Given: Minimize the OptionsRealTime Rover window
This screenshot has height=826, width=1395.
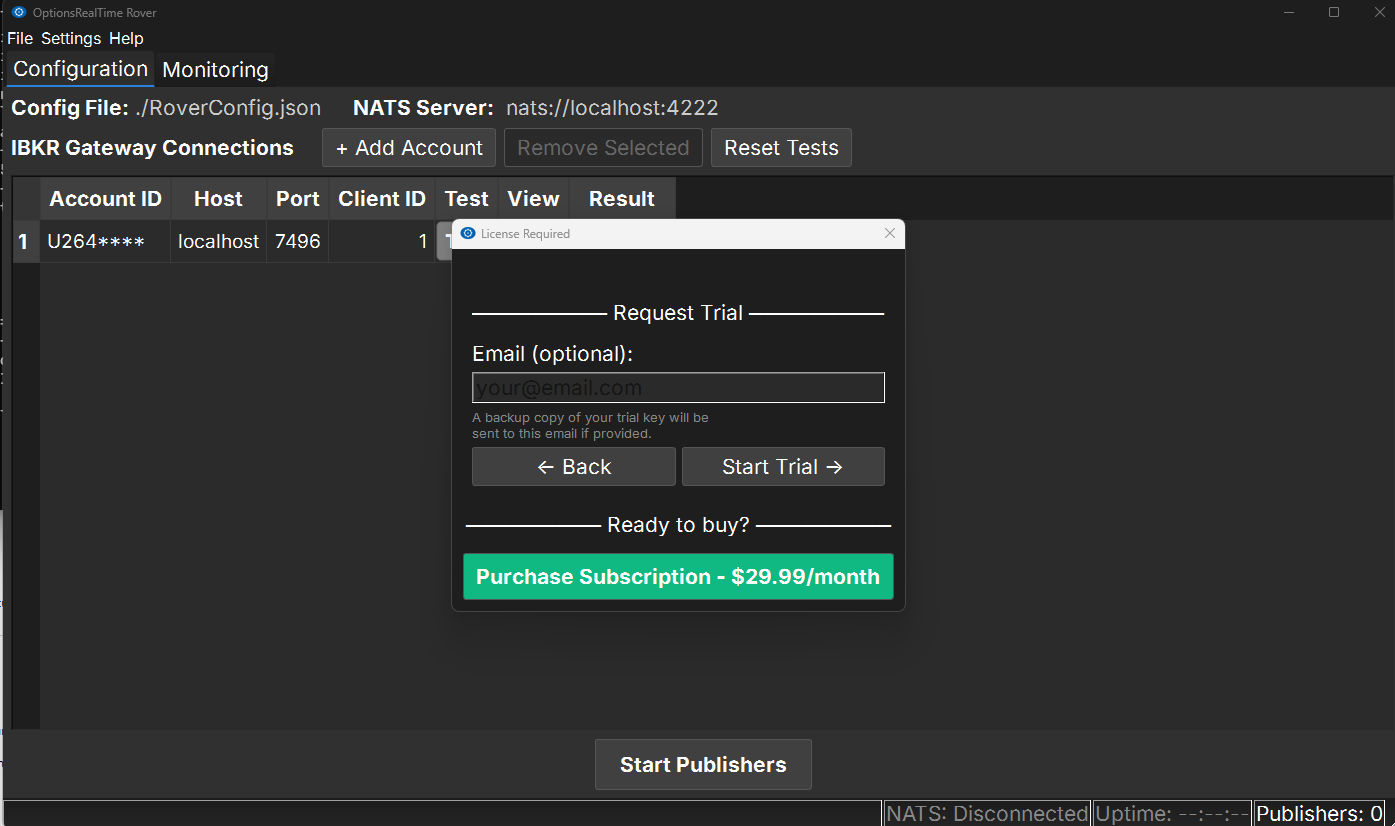Looking at the screenshot, I should pyautogui.click(x=1289, y=13).
